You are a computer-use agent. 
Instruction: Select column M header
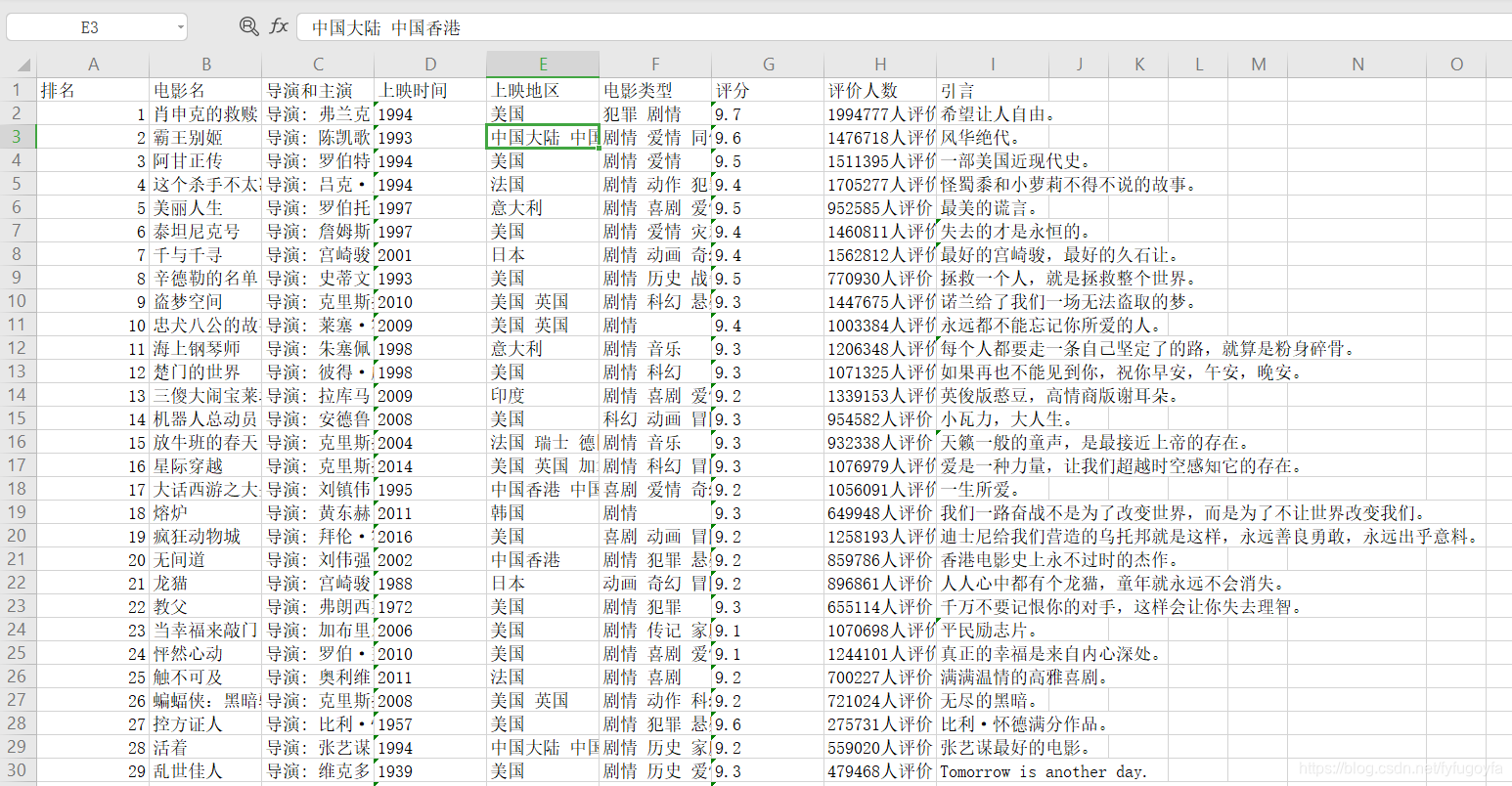click(x=1259, y=65)
